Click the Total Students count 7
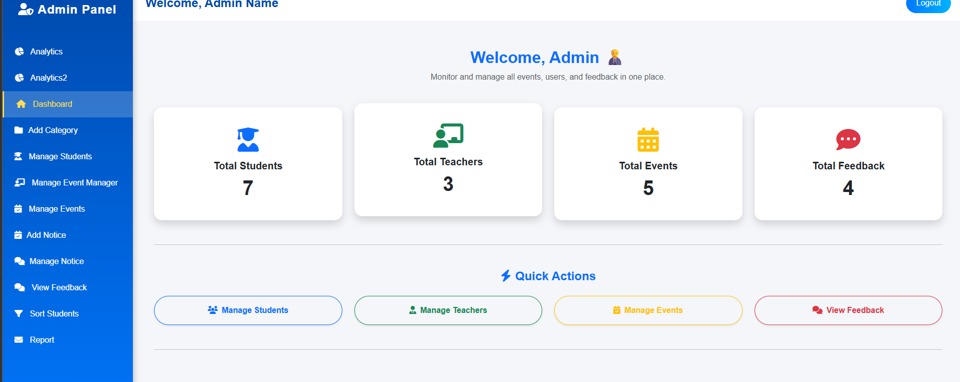 pyautogui.click(x=248, y=188)
